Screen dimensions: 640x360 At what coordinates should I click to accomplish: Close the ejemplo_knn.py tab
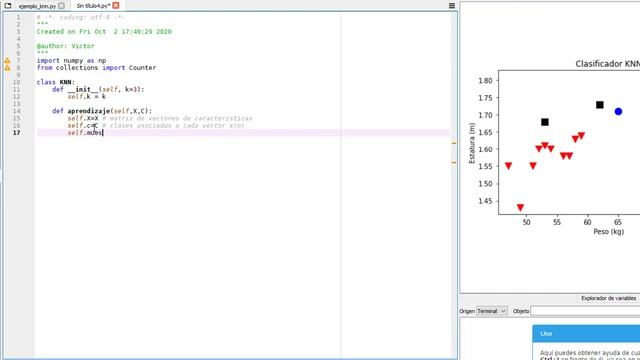point(61,6)
